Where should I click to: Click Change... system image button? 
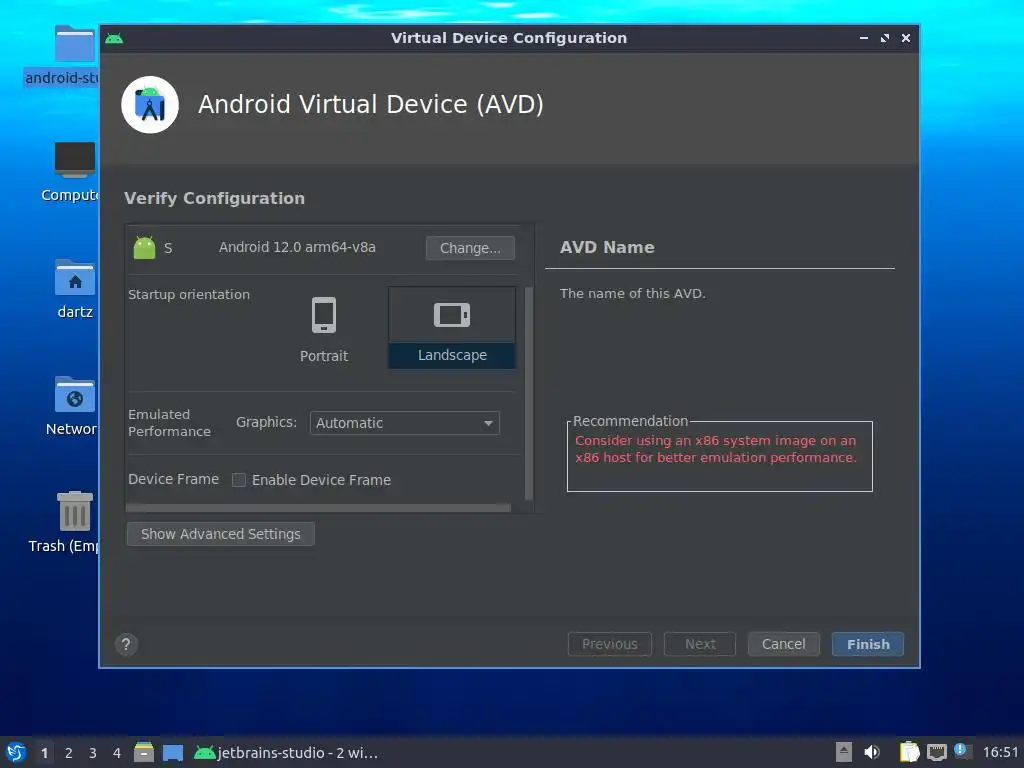pos(470,248)
